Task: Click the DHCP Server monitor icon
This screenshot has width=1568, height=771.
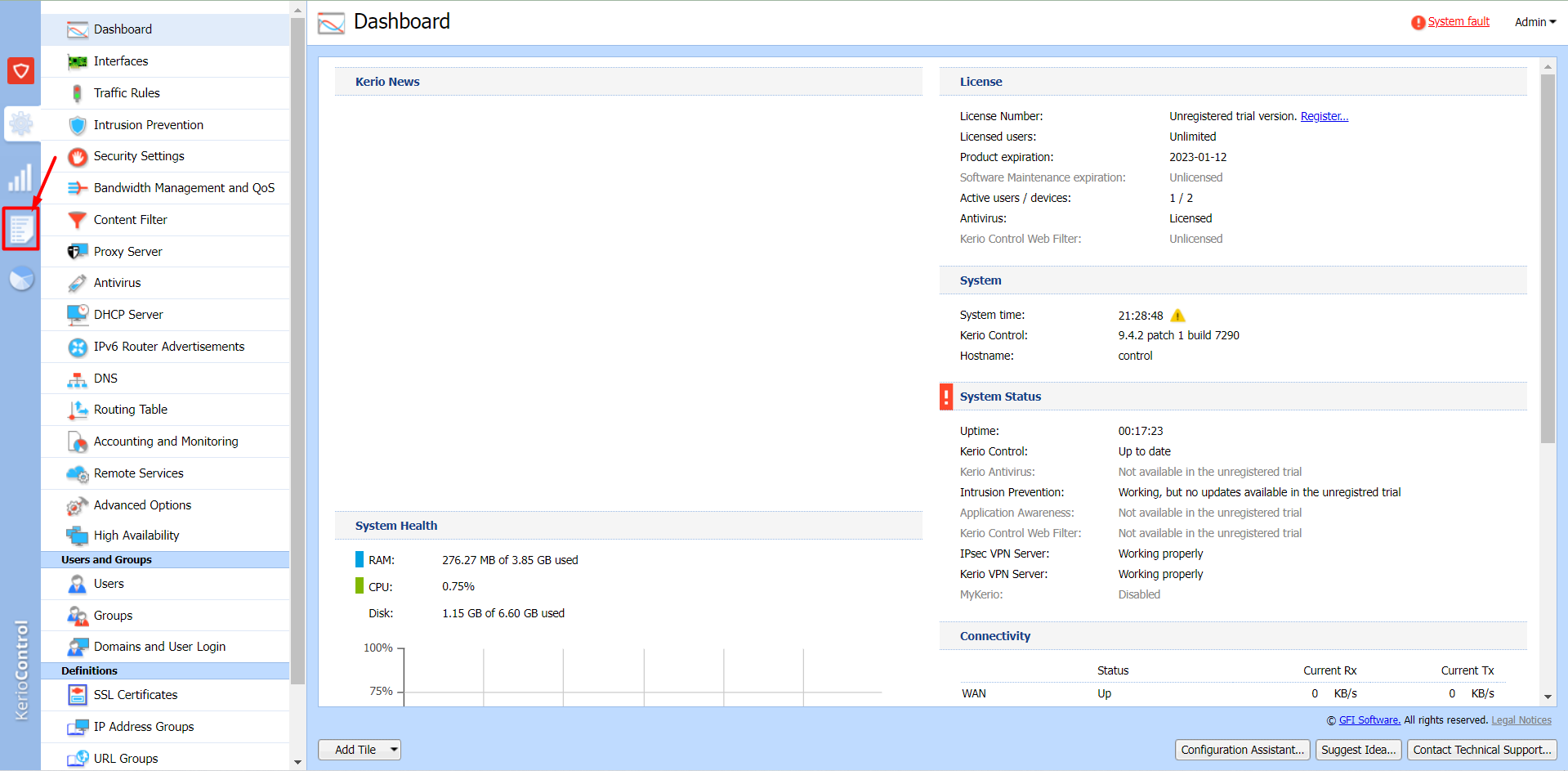Action: (78, 315)
